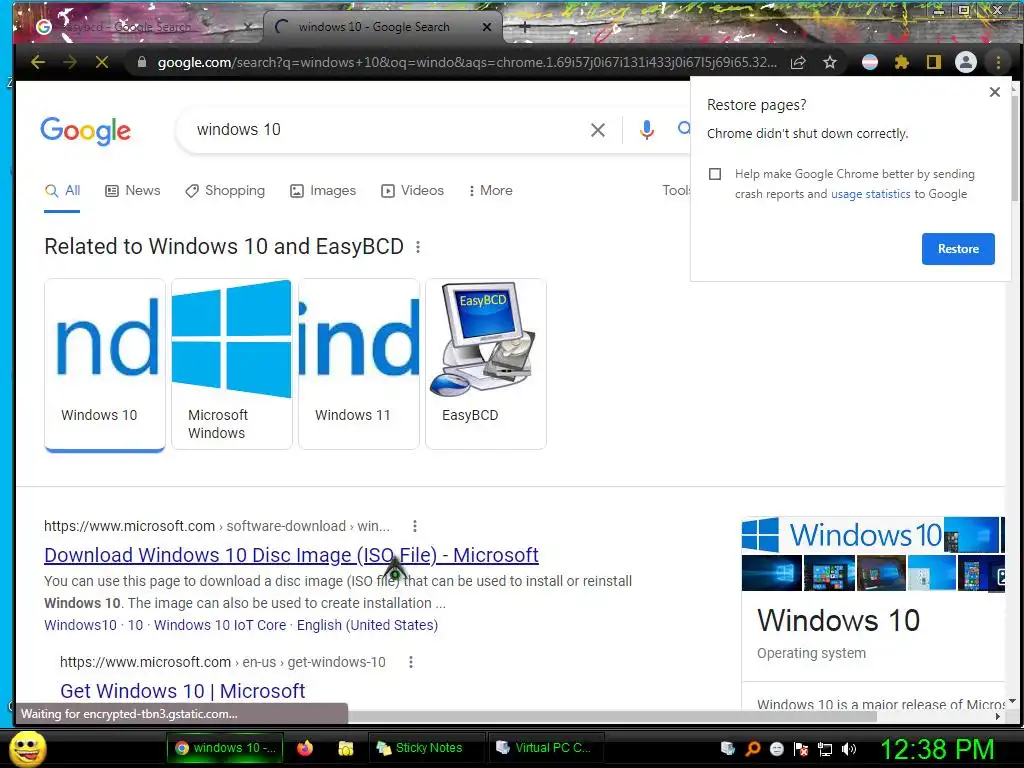The width and height of the screenshot is (1024, 768).
Task: Close the 'windows 10 - Google Search' tab
Action: [487, 27]
